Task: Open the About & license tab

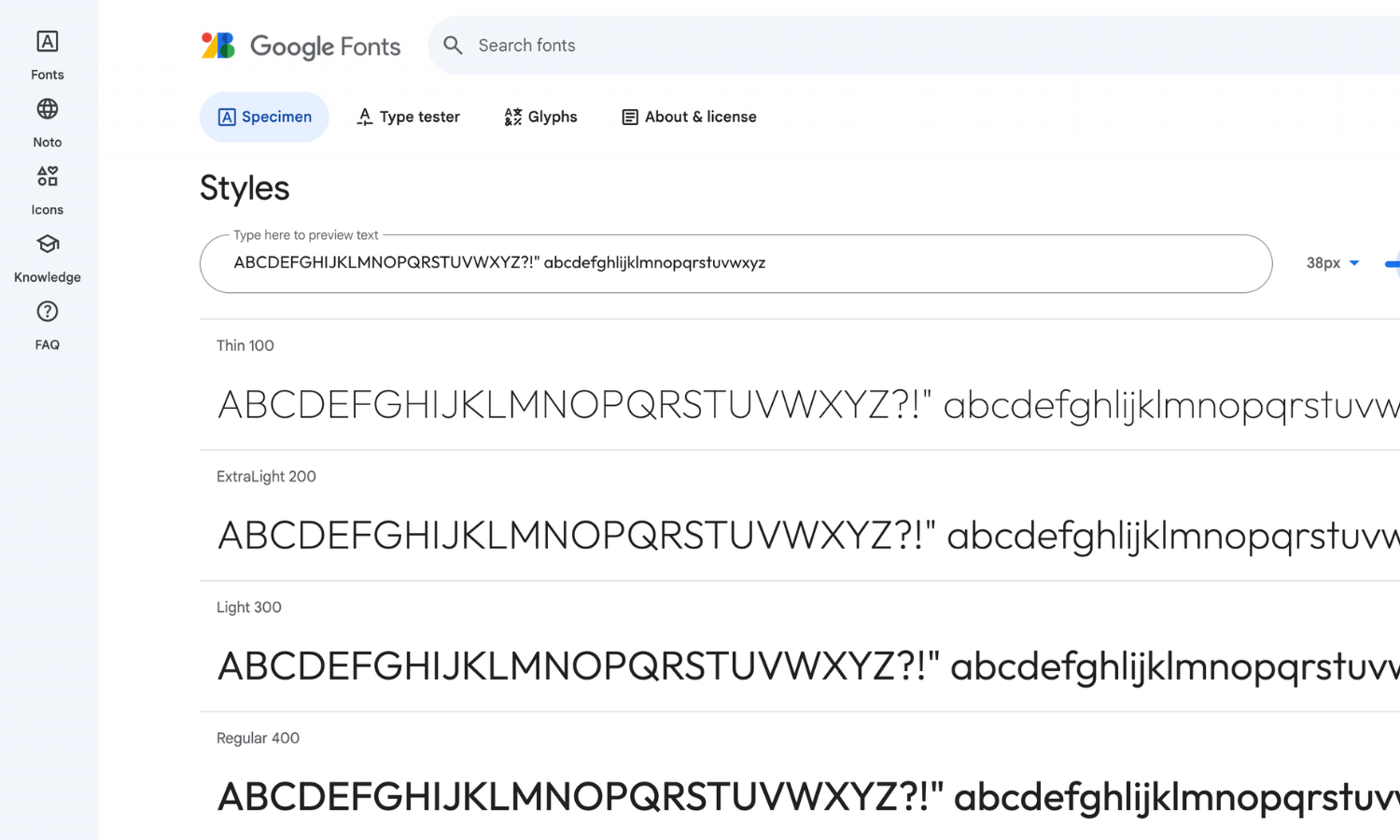Action: click(688, 117)
